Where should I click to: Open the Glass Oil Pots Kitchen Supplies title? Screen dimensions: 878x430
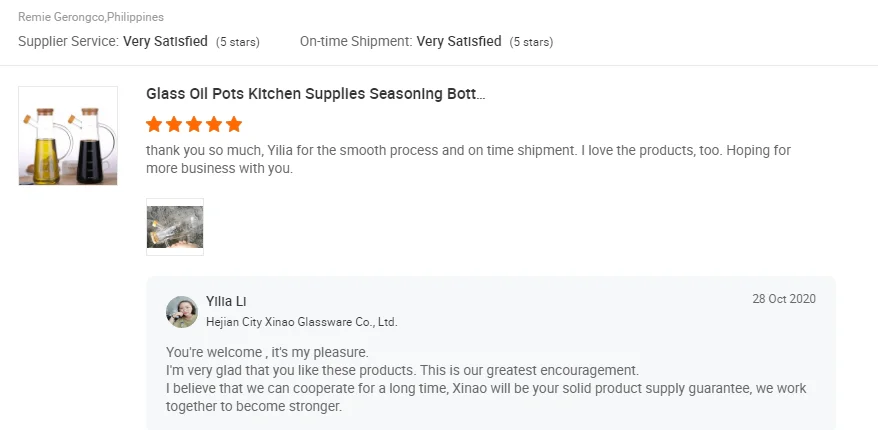tap(316, 94)
